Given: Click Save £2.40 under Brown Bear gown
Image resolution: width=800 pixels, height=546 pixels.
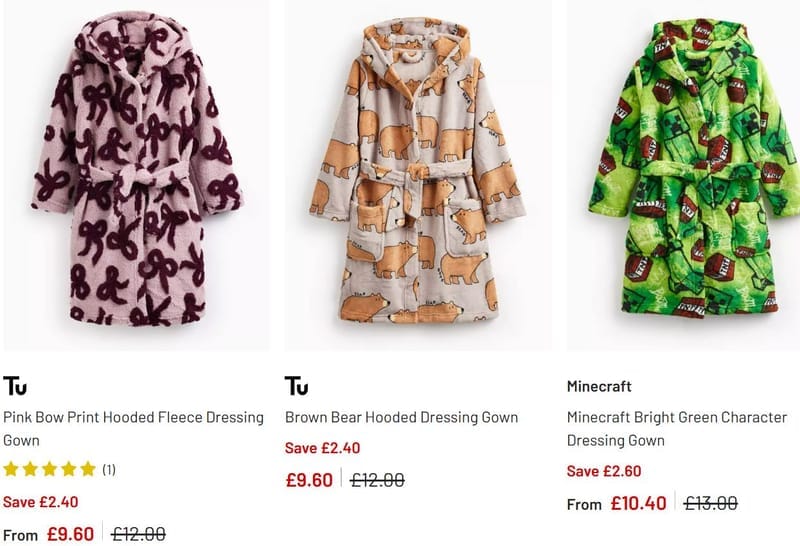Looking at the screenshot, I should [322, 448].
